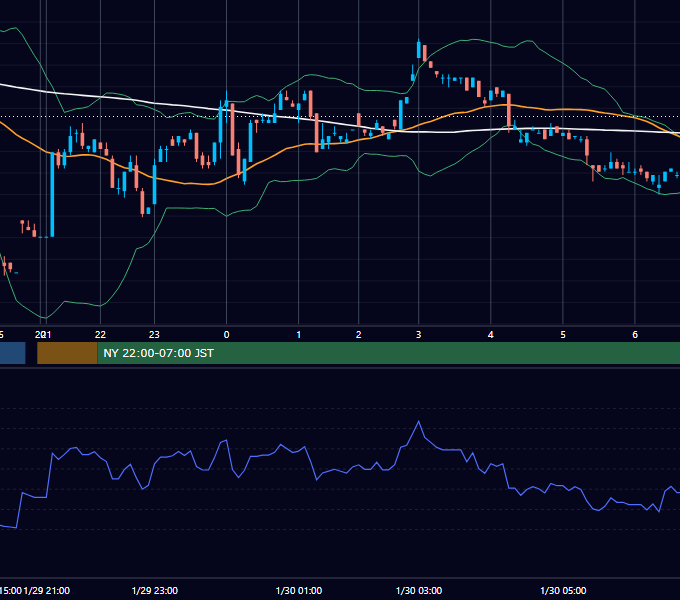Click hour label 3 on upper time axis
The image size is (680, 600).
tap(418, 335)
